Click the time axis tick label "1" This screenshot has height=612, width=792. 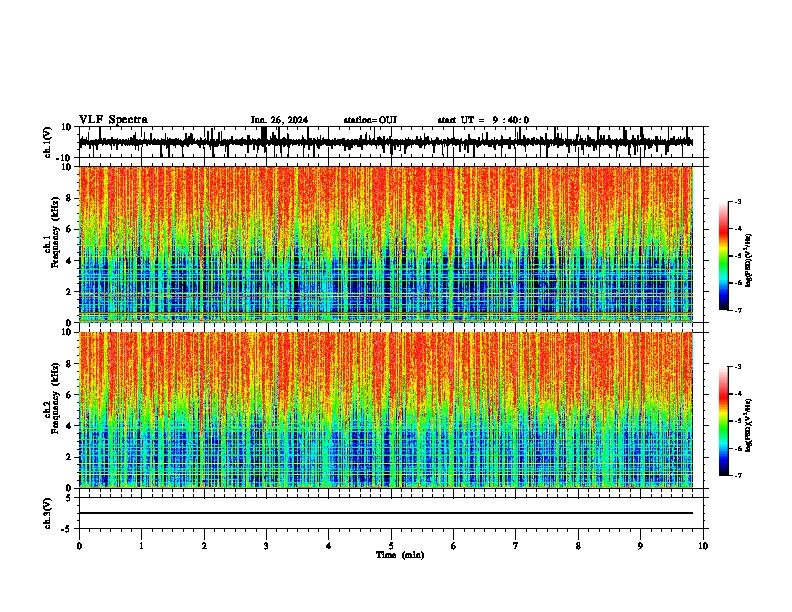141,546
